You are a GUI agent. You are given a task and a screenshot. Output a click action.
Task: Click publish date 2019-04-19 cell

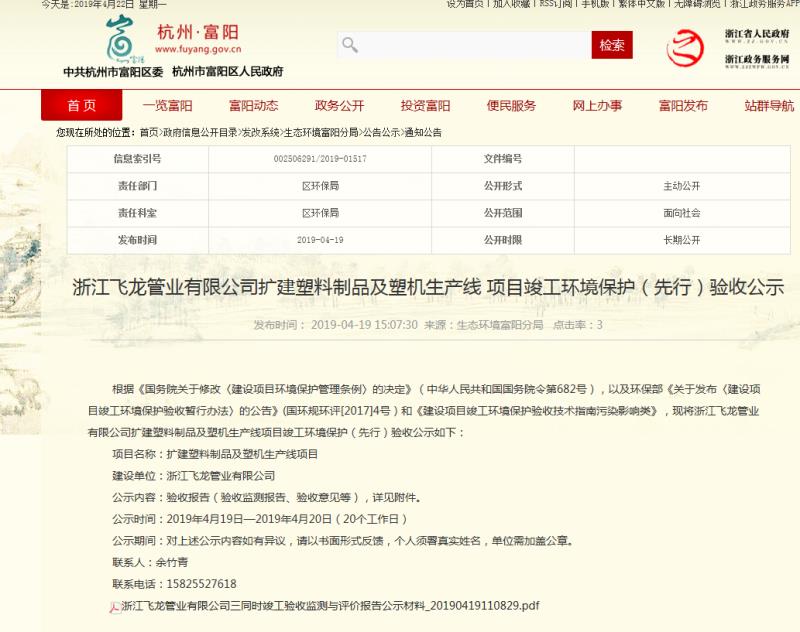coord(320,240)
